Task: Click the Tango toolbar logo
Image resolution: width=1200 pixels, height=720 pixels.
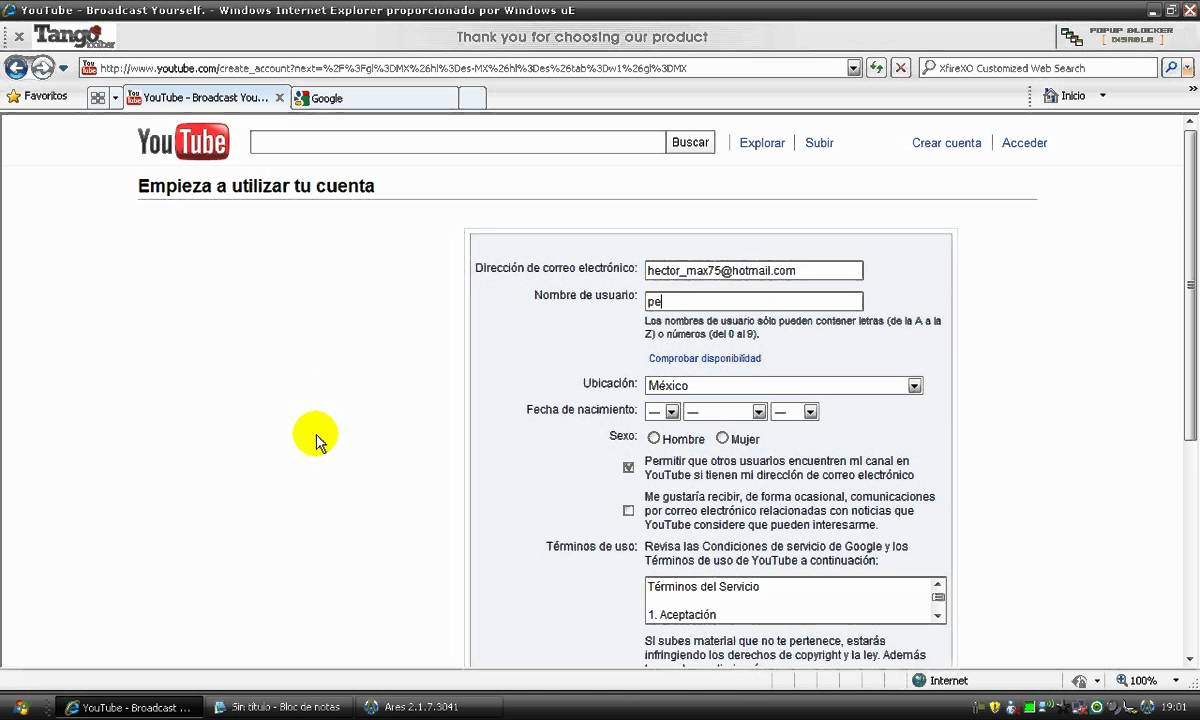Action: 74,37
